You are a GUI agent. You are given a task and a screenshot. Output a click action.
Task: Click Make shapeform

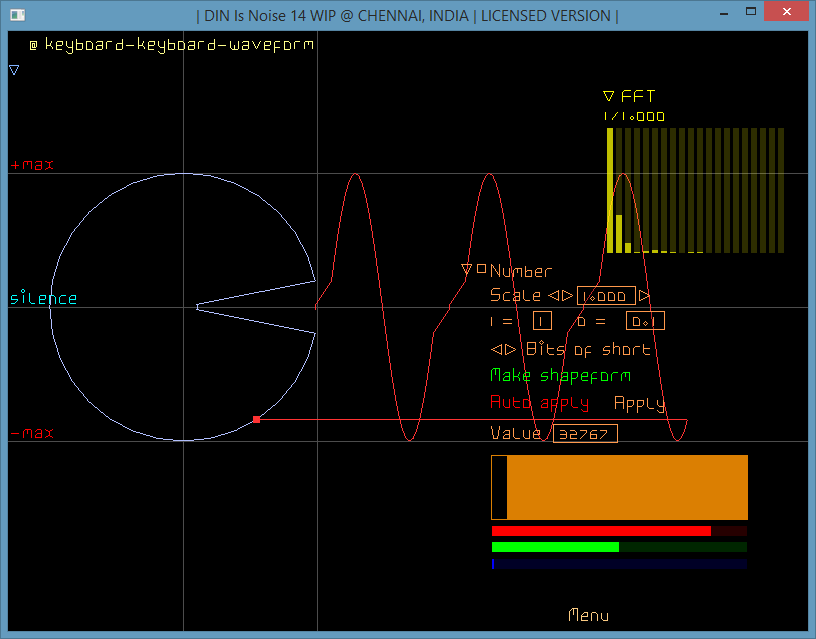click(560, 375)
